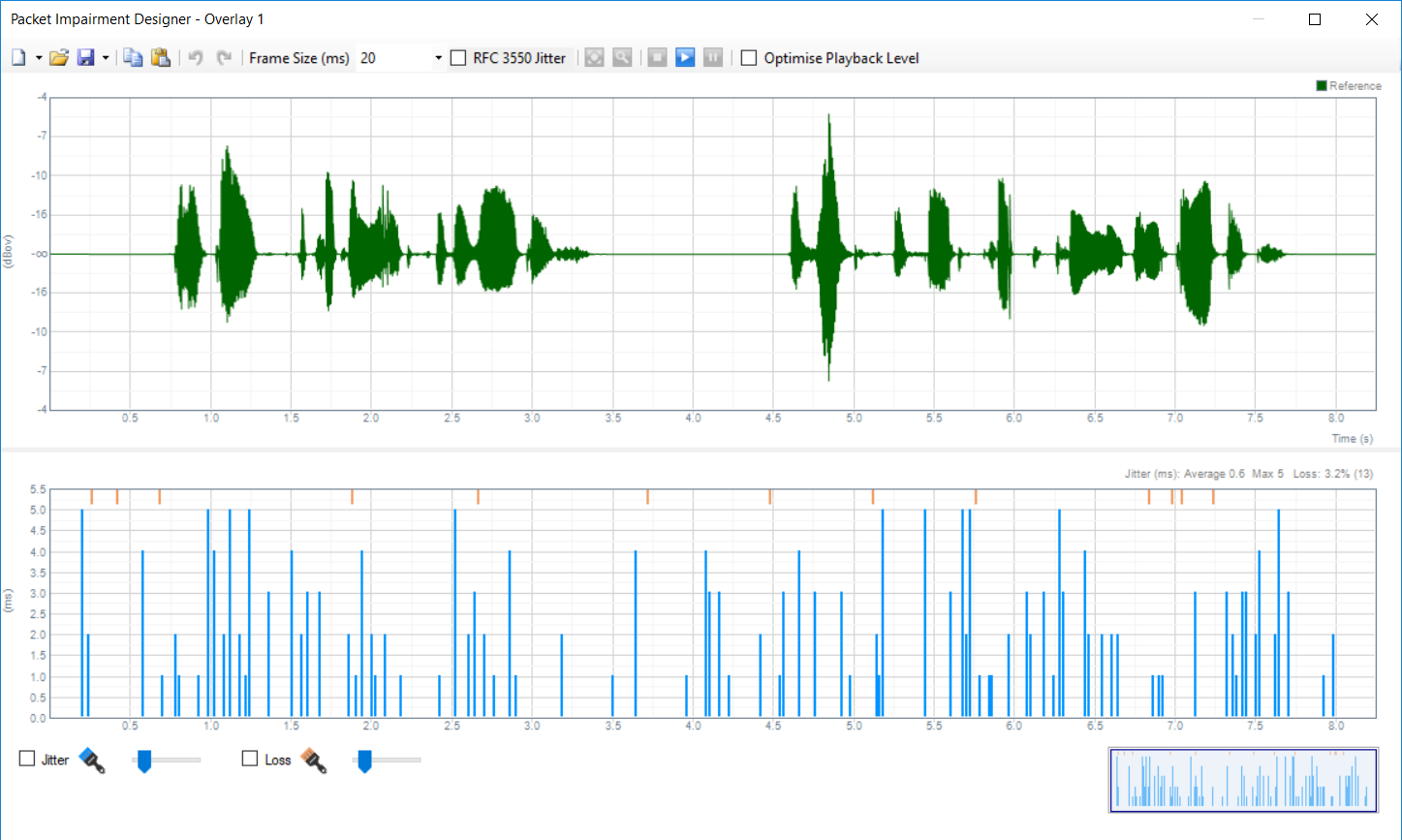This screenshot has width=1402, height=840.
Task: Enable the RFC 3550 Jitter checkbox
Action: [459, 58]
